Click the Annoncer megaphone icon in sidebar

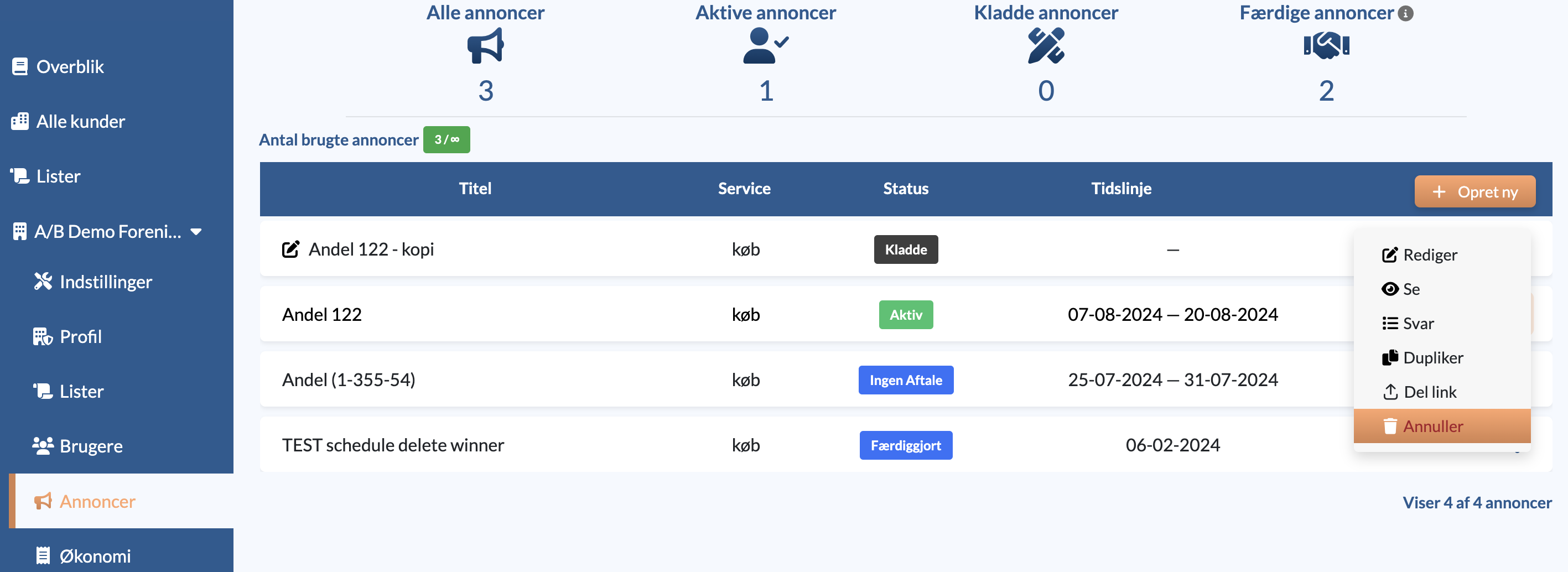[43, 501]
